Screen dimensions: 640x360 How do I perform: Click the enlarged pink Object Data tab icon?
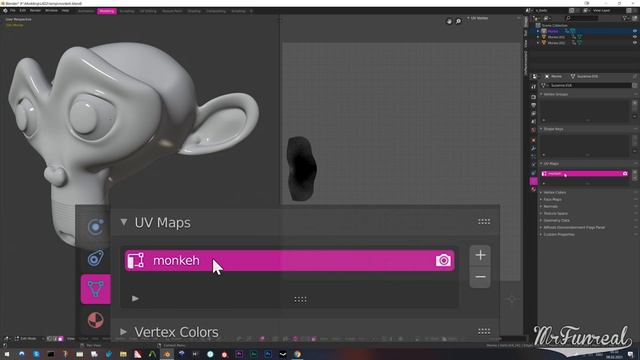click(x=96, y=289)
